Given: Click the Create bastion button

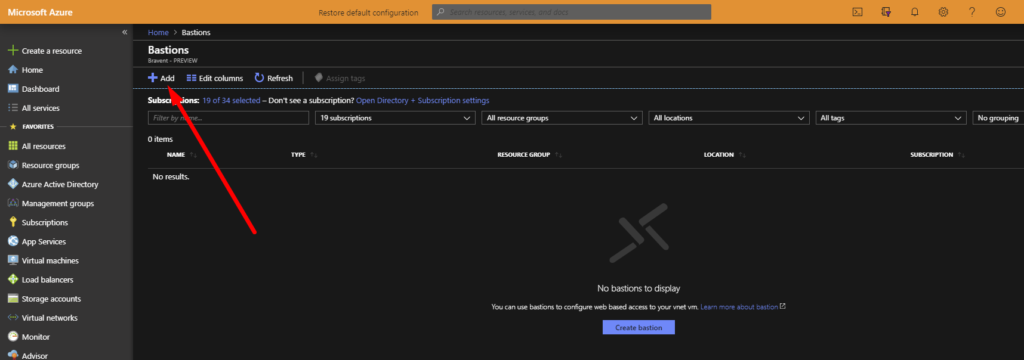Looking at the screenshot, I should [x=638, y=327].
